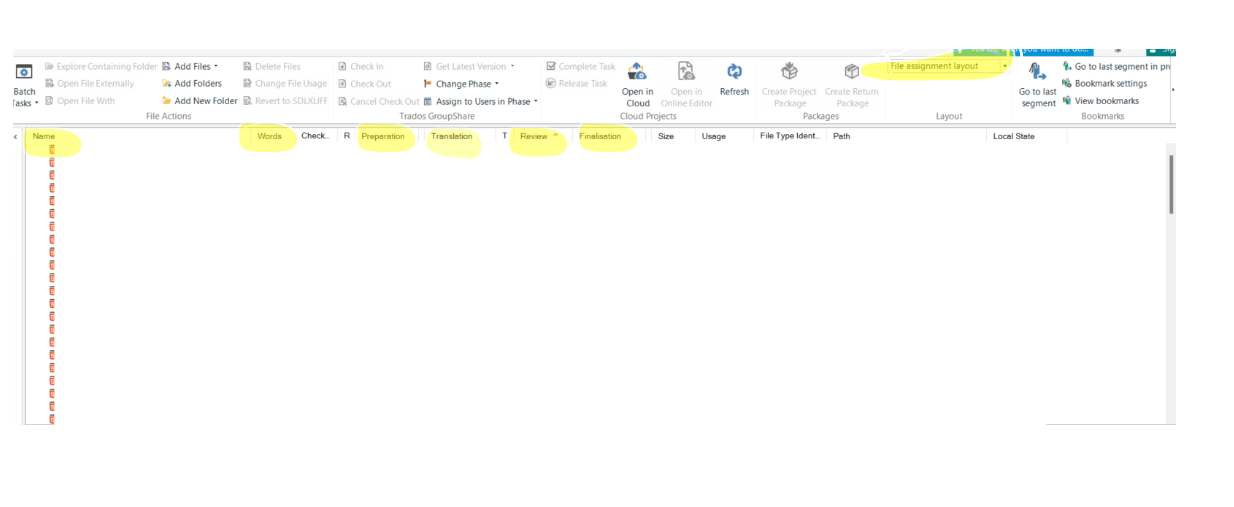Screen dimensions: 1234x507
Task: Click Revert to SDLXLIFF icon
Action: 247,101
